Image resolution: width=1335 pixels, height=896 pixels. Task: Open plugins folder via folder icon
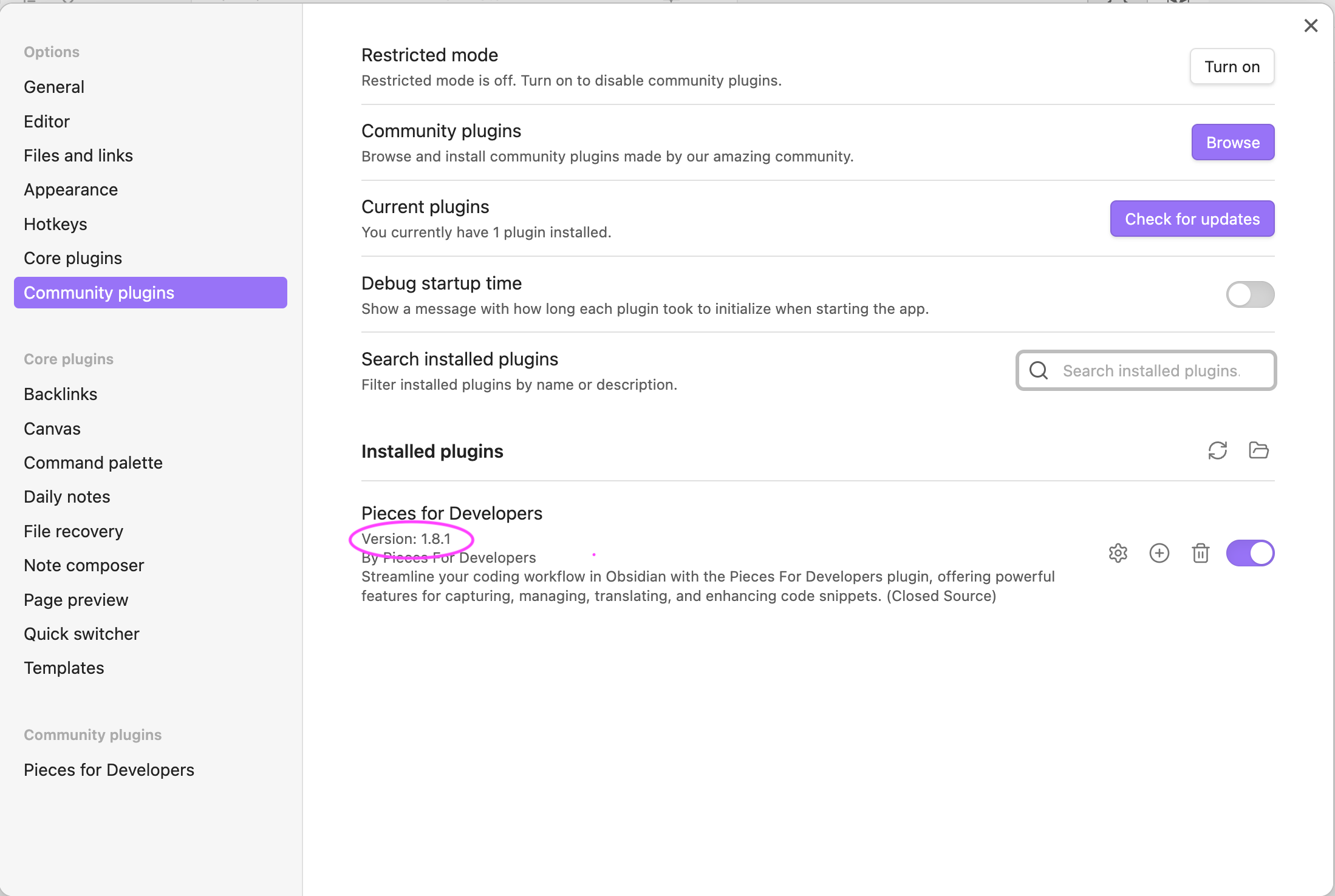(1258, 450)
